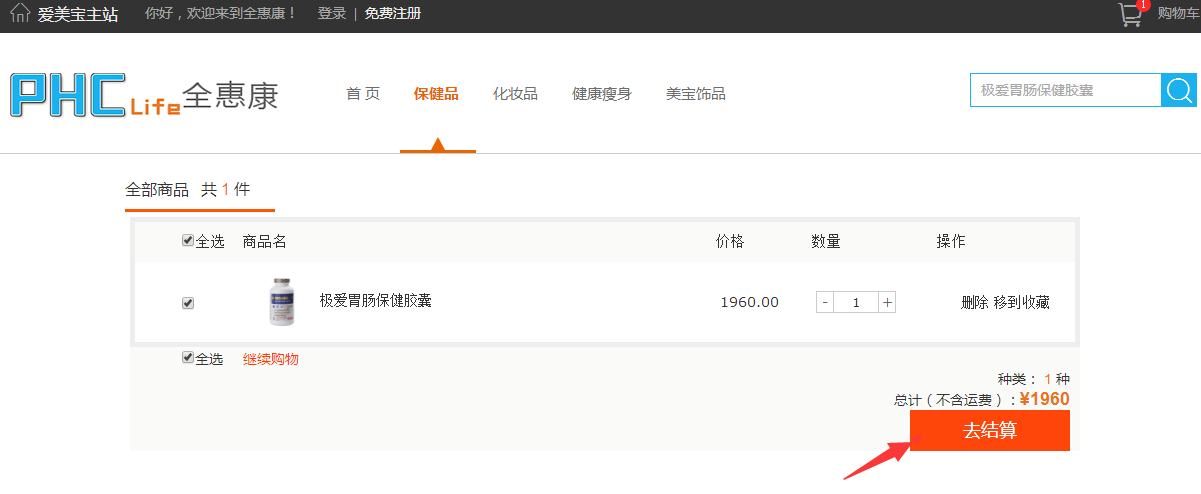Click the price 1960.00 text
This screenshot has width=1201, height=494.
750,302
